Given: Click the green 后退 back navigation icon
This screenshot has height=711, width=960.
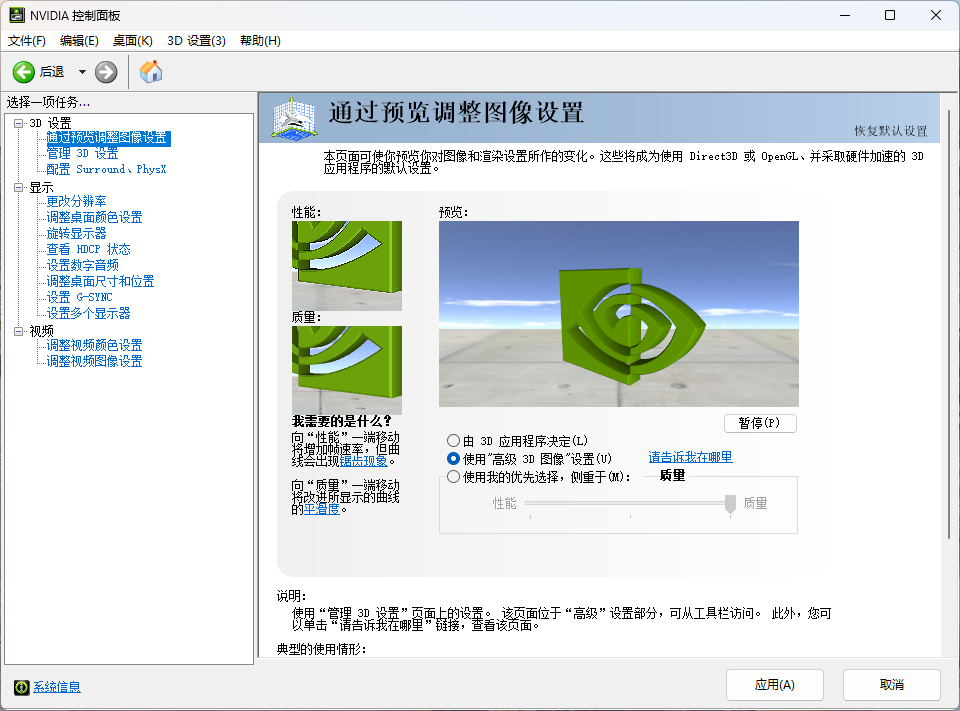Looking at the screenshot, I should [22, 72].
